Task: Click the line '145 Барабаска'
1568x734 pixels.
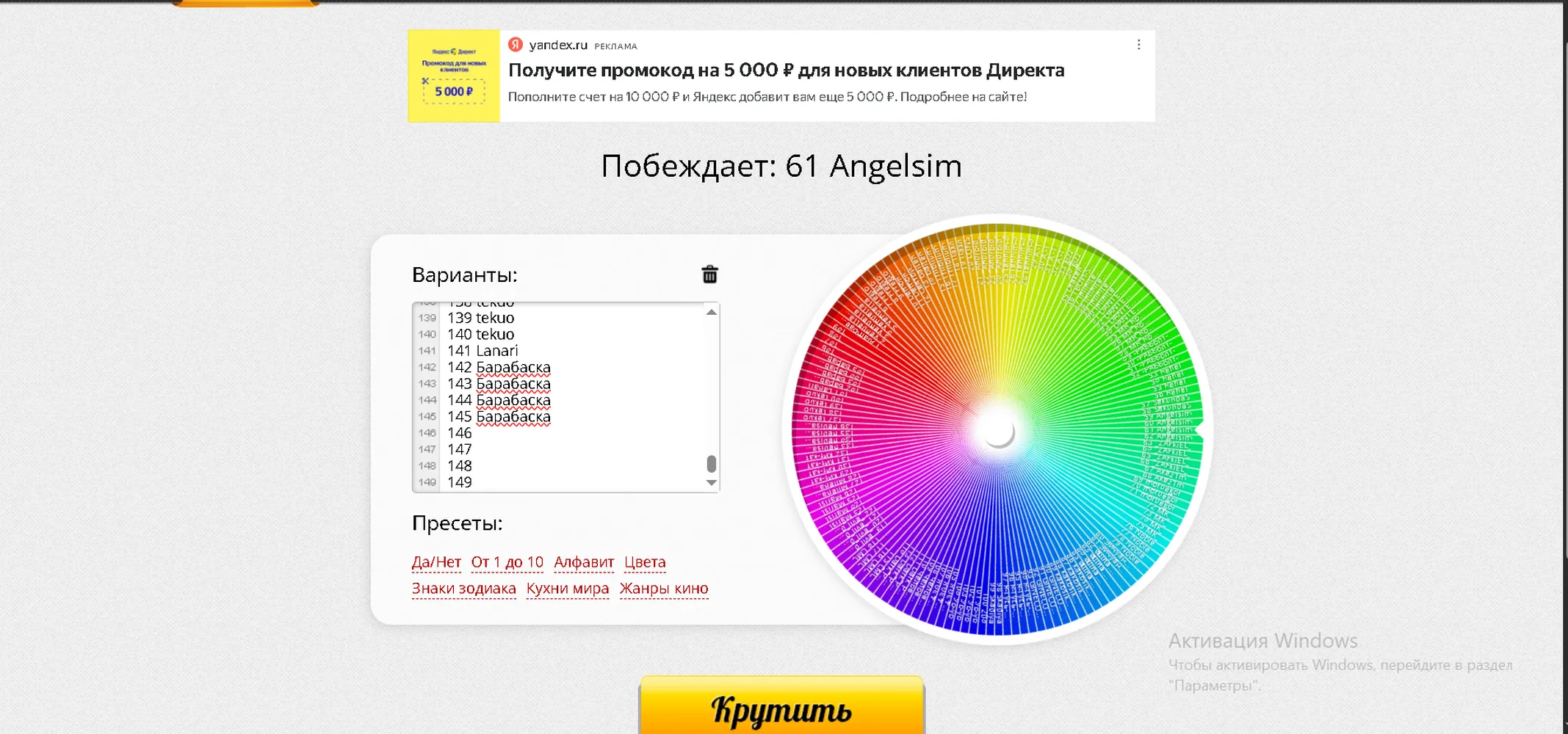Action: tap(499, 416)
